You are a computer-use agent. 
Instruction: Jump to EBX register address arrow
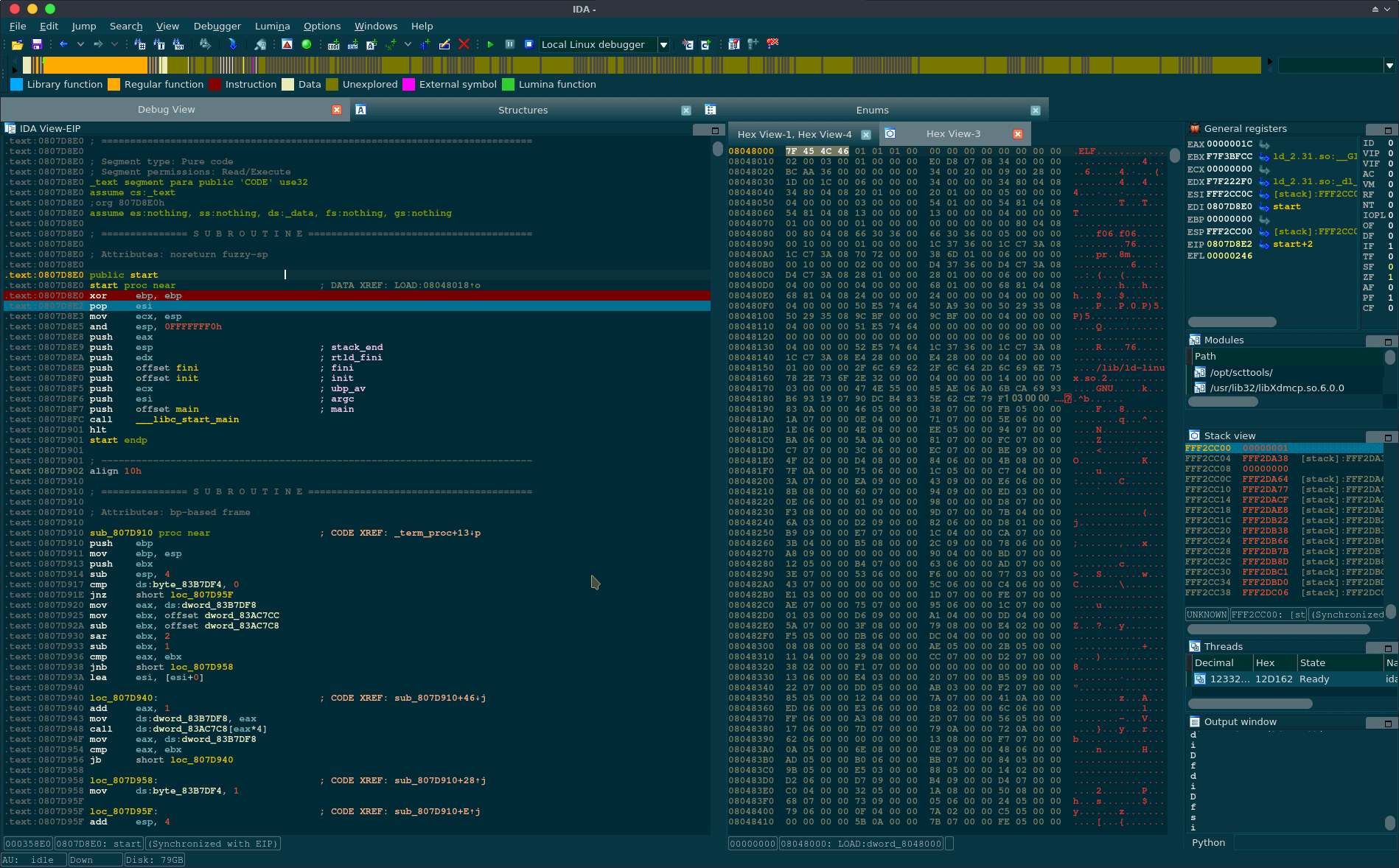1264,156
